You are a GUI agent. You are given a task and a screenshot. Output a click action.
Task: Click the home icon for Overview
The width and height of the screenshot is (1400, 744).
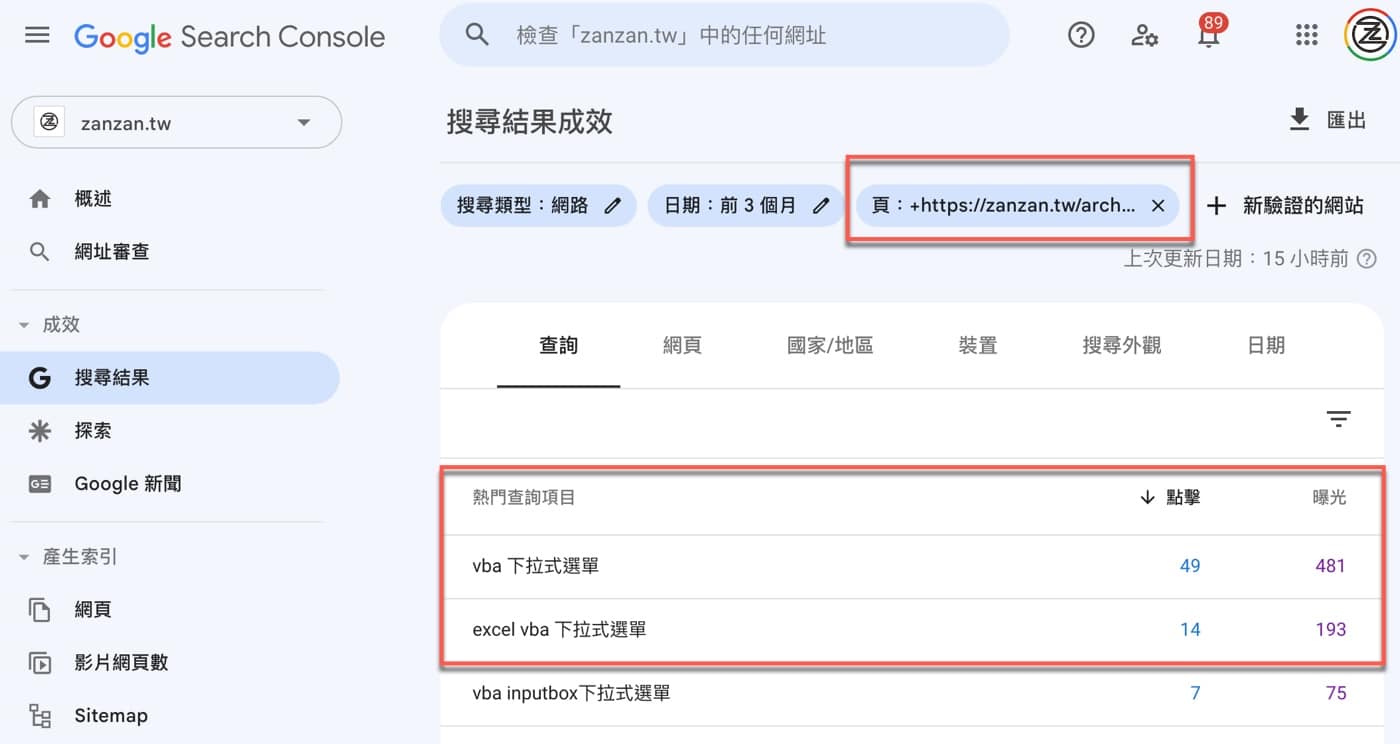(40, 199)
